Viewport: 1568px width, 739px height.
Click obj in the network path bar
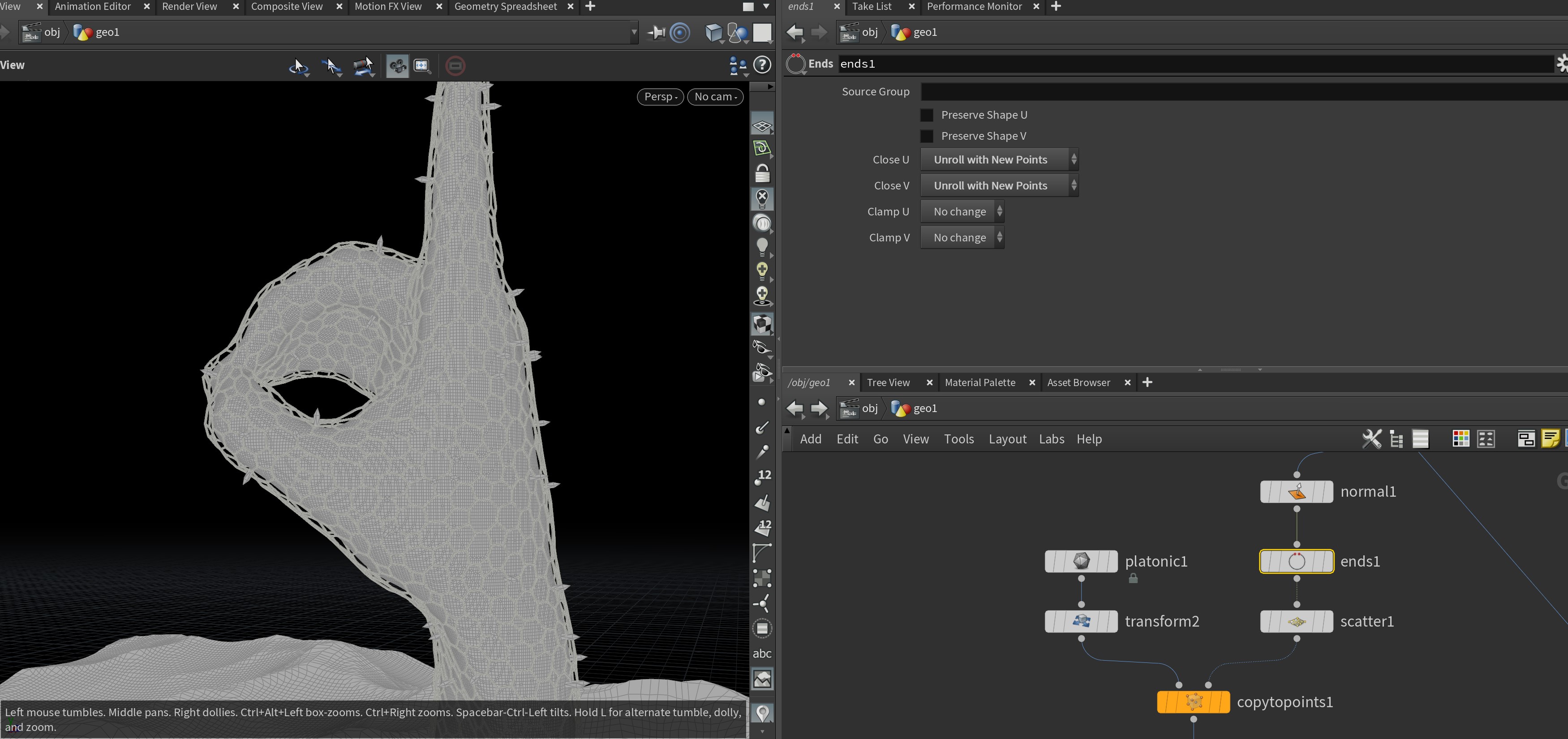click(869, 408)
